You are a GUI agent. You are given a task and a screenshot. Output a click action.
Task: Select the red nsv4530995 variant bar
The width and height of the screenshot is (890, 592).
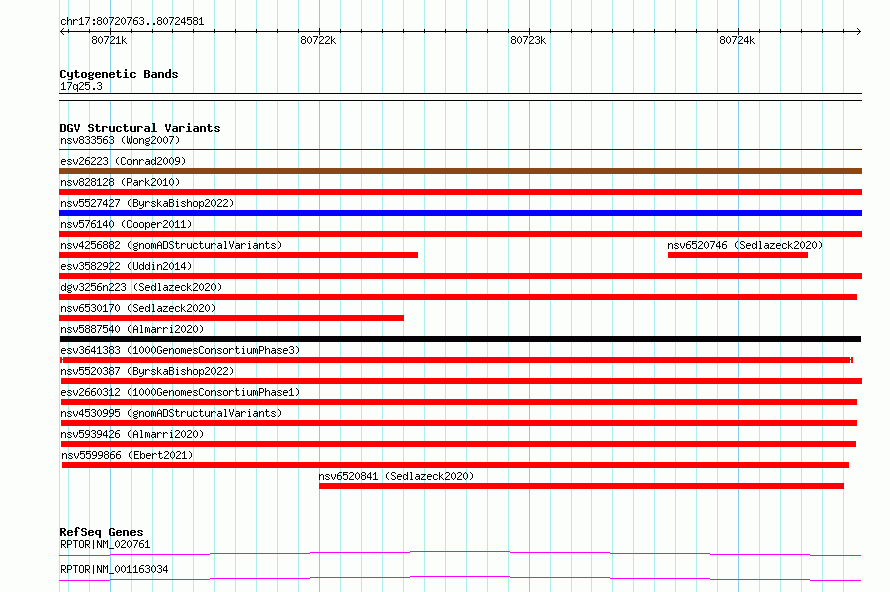(458, 423)
